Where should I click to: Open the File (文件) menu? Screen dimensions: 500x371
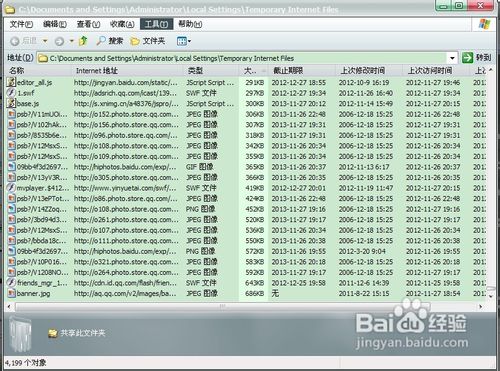click(x=21, y=24)
